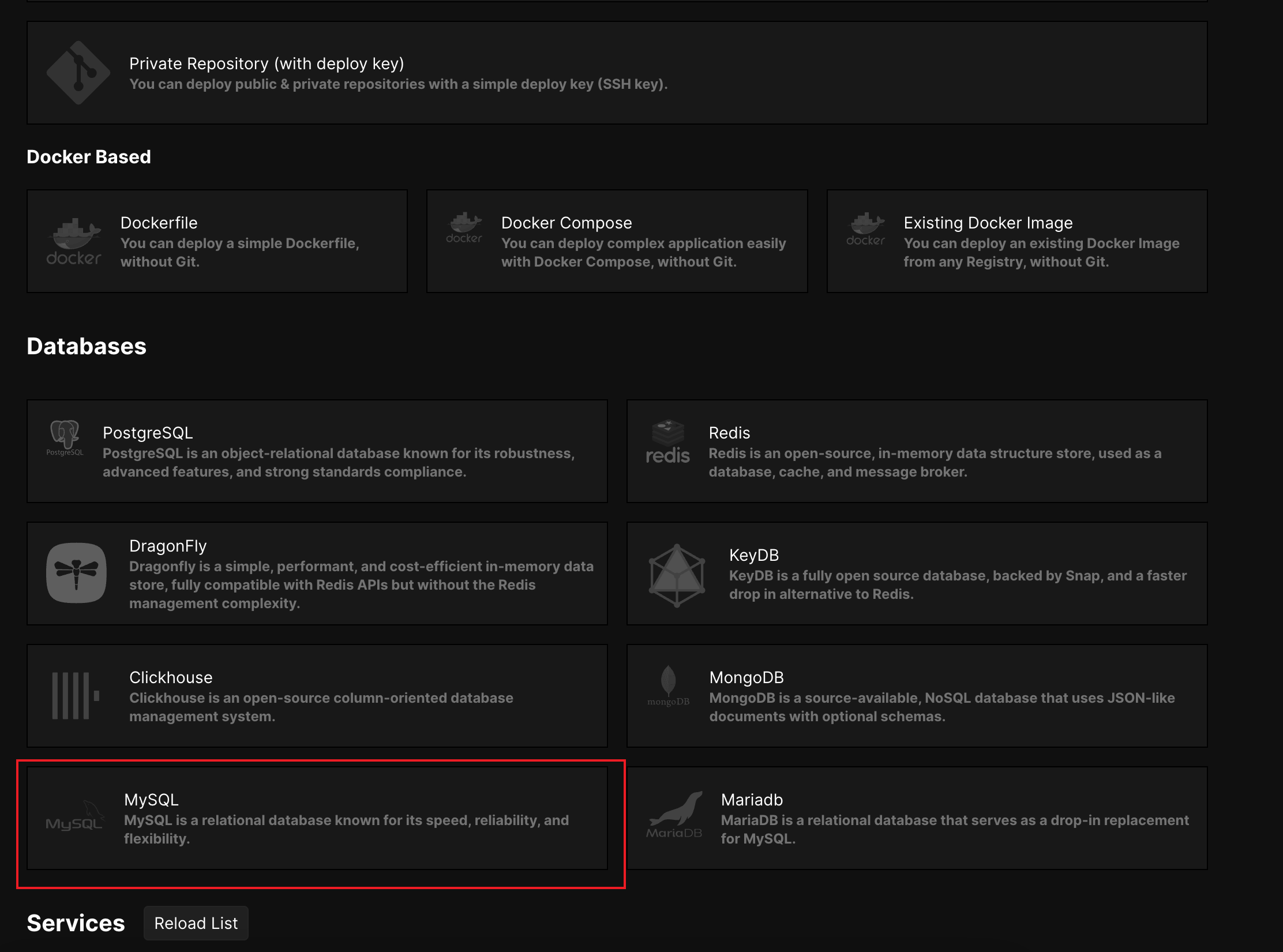Click the MongoDB leaf logo
This screenshot has height=952, width=1283.
[668, 686]
